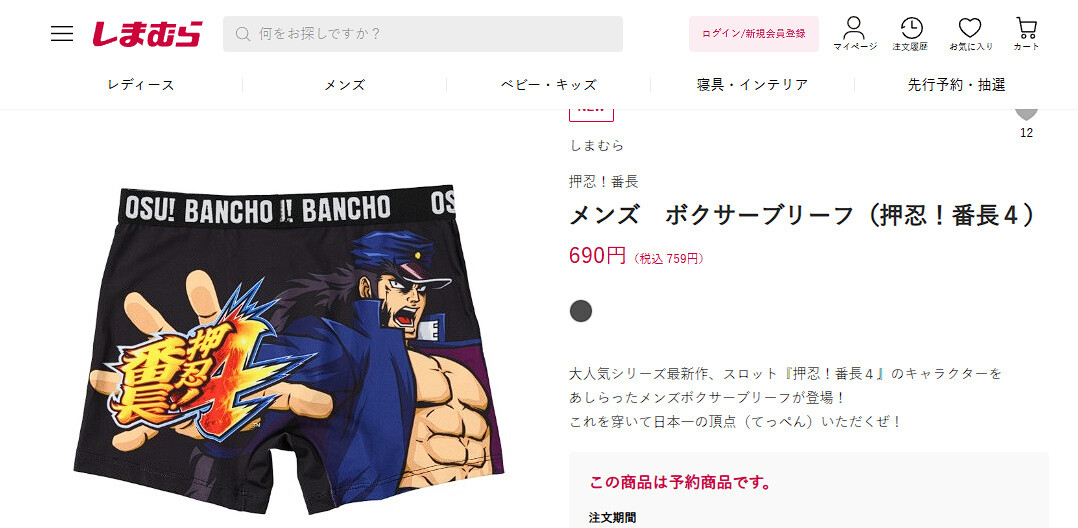
Task: Open 注文履歴 order history icon
Action: (910, 34)
